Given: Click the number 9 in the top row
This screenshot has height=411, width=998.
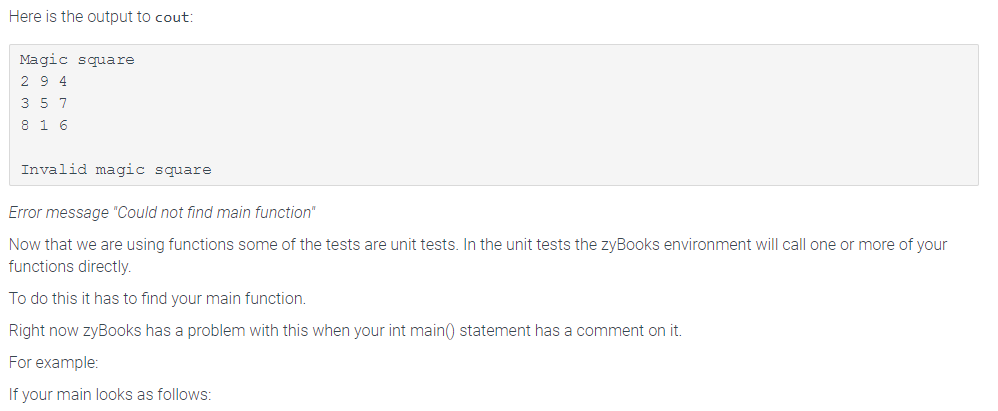Looking at the screenshot, I should click(x=44, y=81).
